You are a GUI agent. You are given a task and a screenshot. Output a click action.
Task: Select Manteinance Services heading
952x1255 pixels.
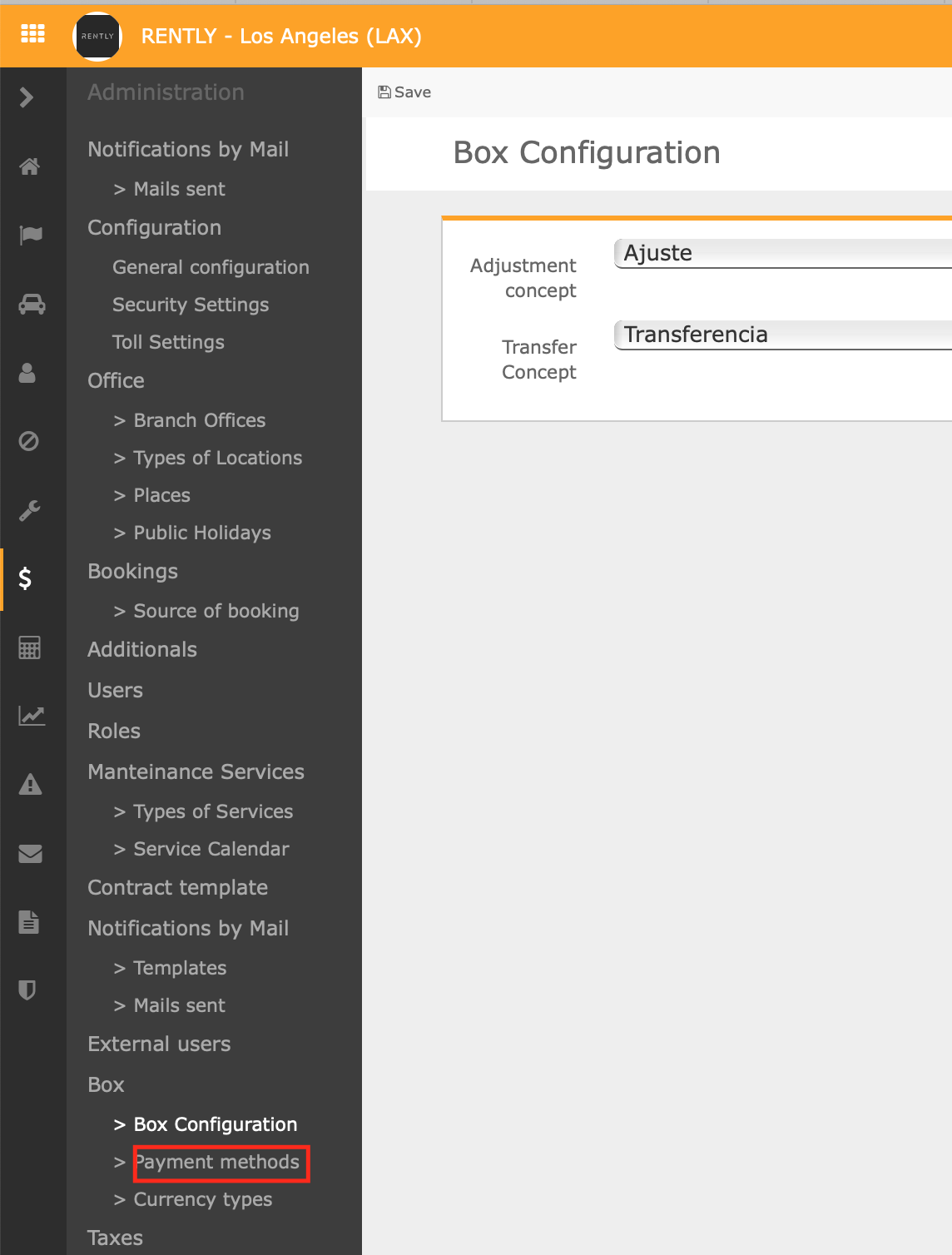coord(196,772)
